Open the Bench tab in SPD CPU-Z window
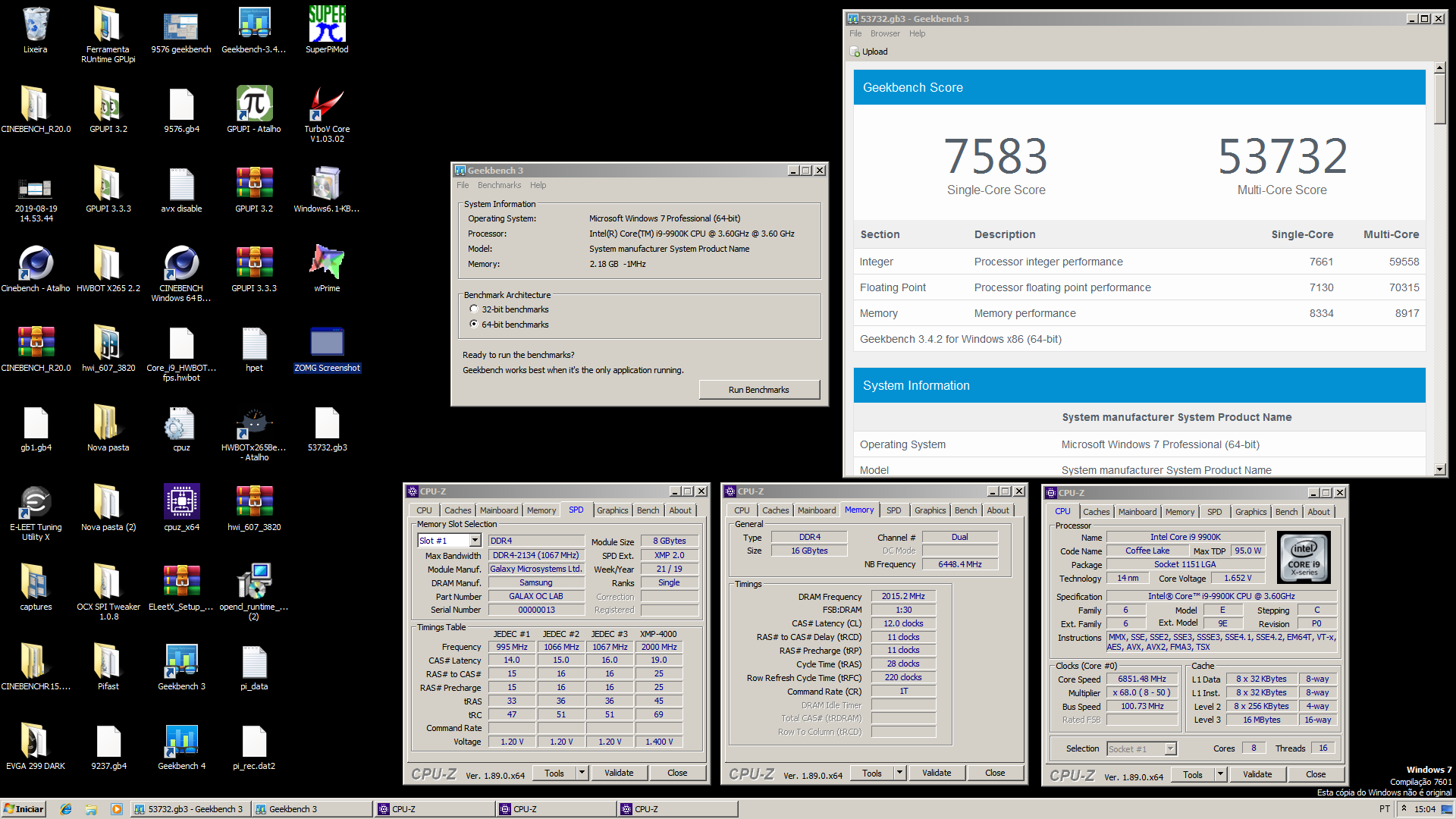 [x=648, y=510]
